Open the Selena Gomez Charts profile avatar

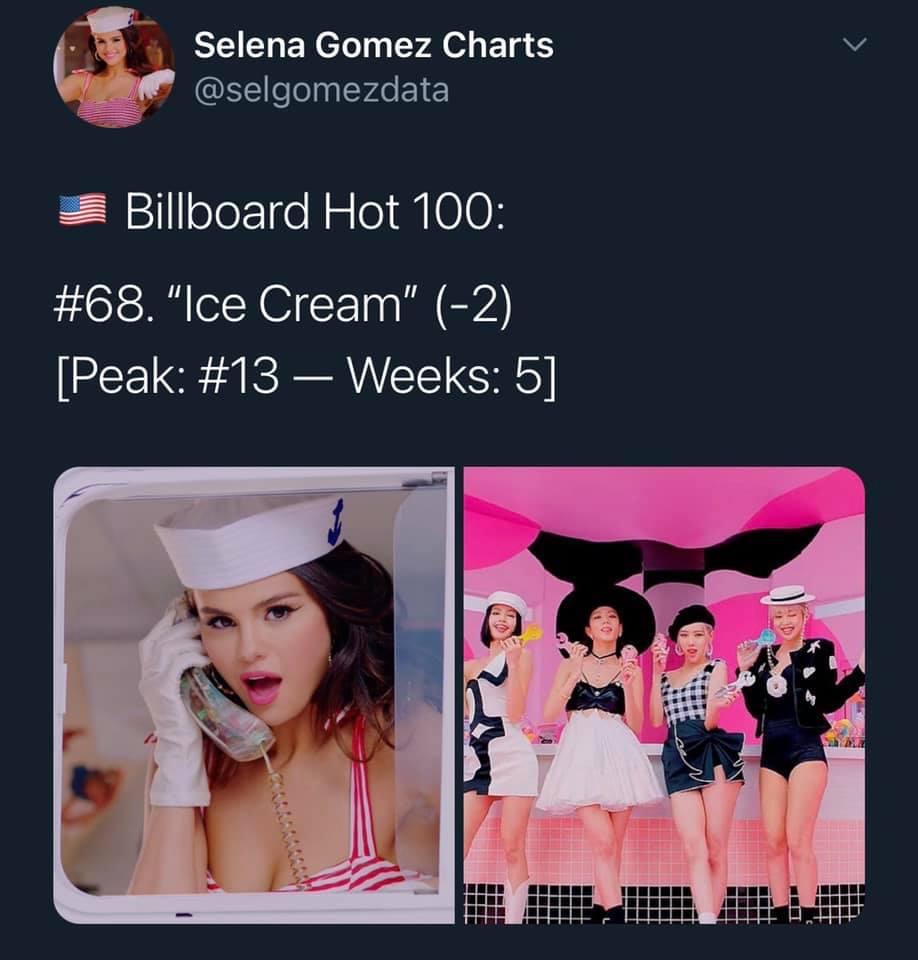tap(114, 67)
